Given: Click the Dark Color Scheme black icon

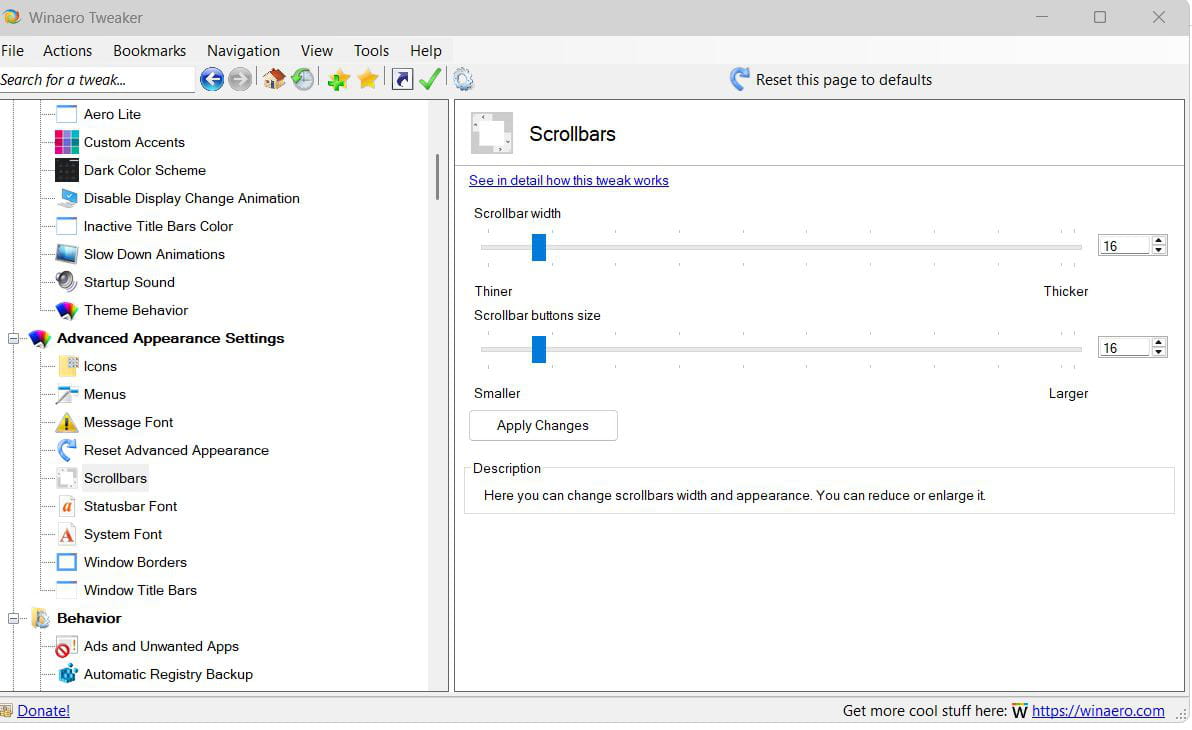Looking at the screenshot, I should (x=67, y=170).
